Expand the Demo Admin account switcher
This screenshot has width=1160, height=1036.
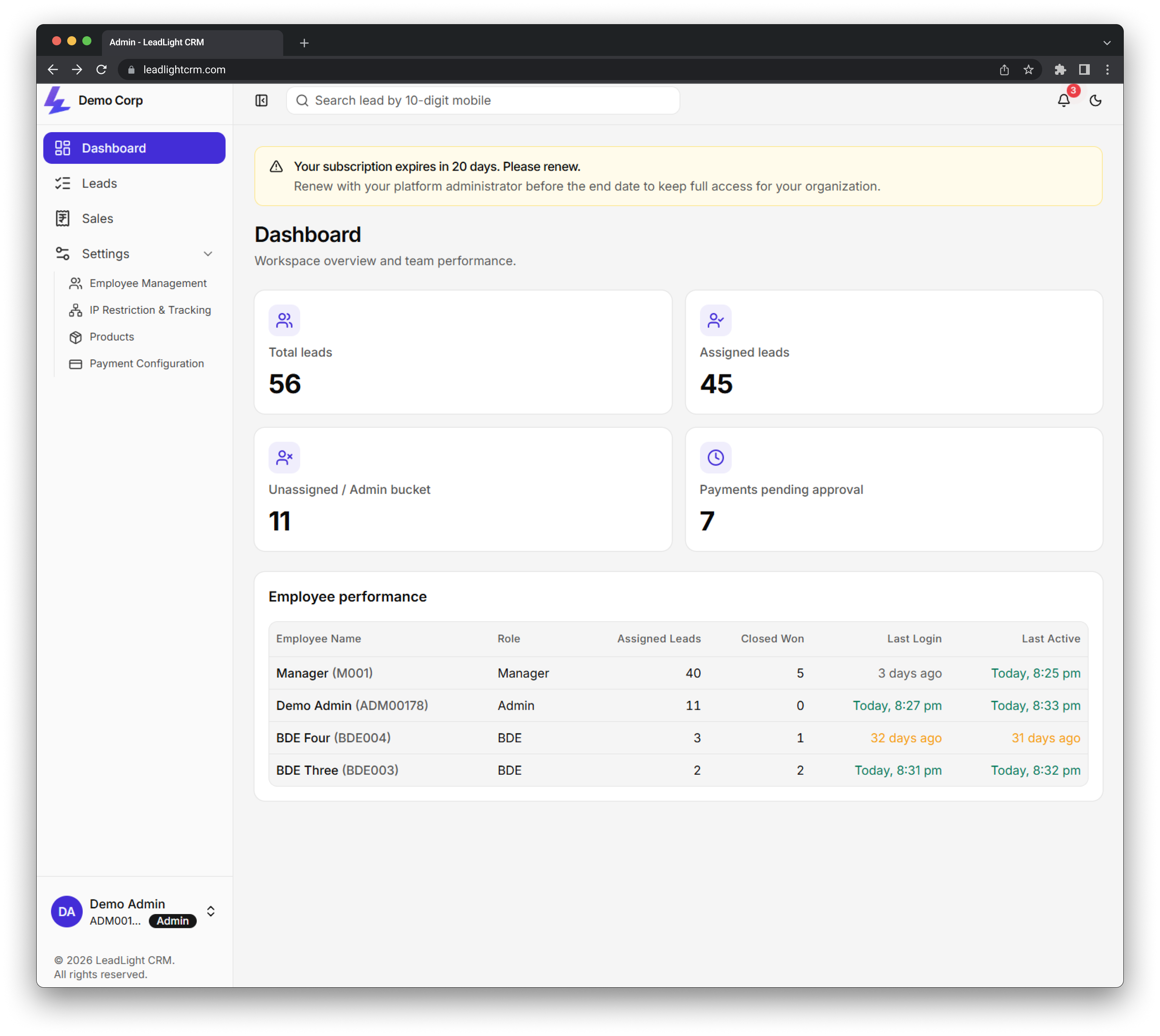(211, 911)
